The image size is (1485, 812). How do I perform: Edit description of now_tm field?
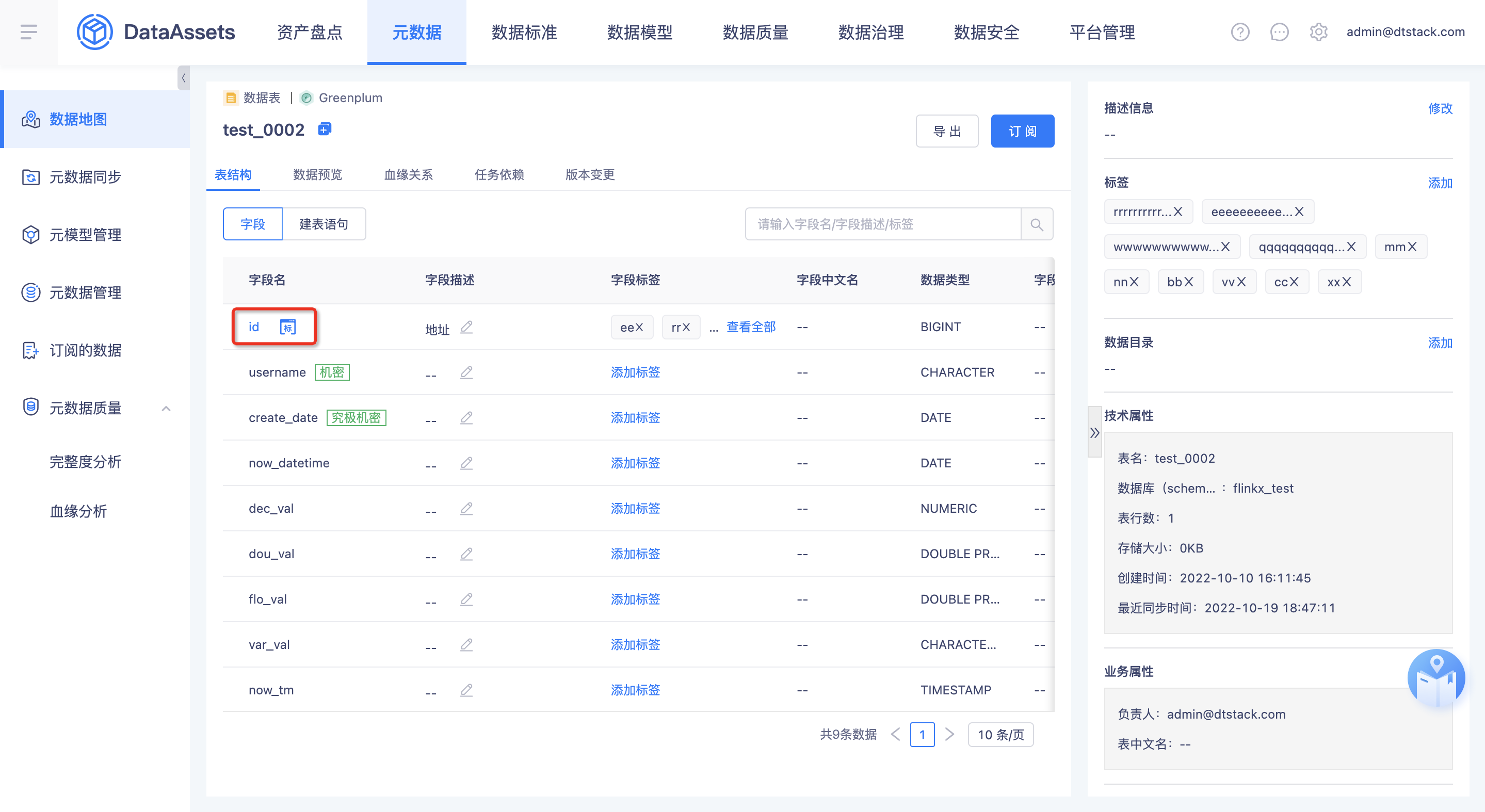pyautogui.click(x=466, y=690)
